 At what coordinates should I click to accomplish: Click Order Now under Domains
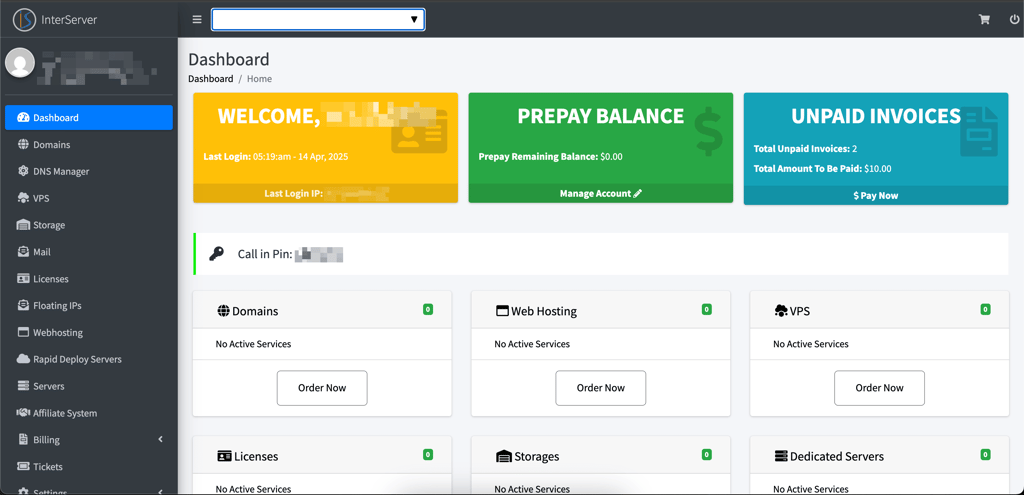point(322,388)
